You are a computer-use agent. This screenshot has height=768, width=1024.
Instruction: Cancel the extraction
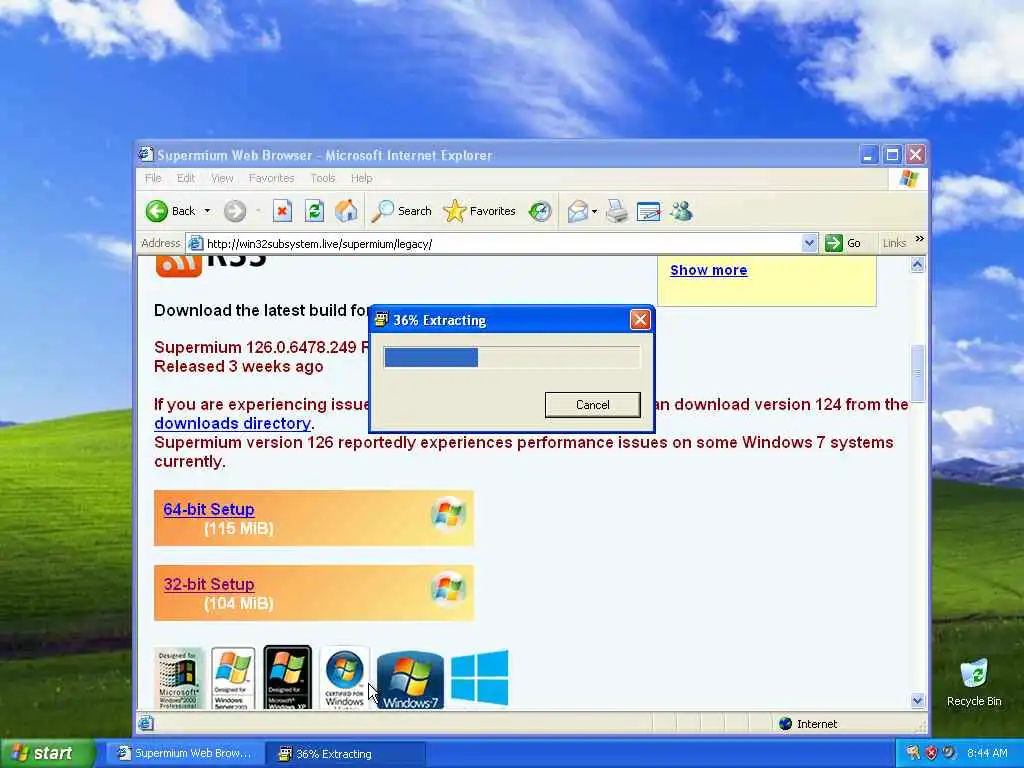tap(592, 405)
